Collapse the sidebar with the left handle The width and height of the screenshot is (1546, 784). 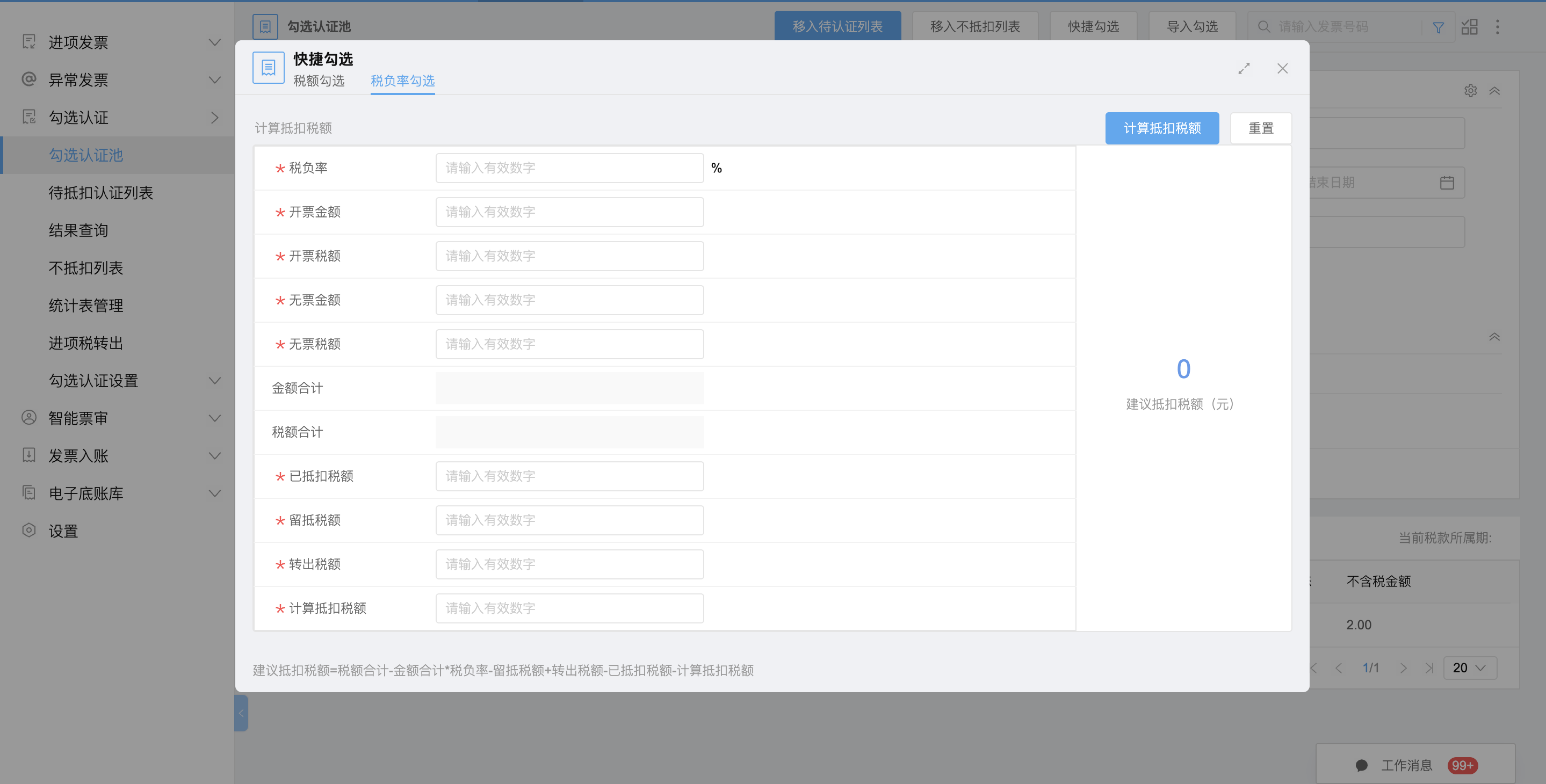[x=241, y=713]
